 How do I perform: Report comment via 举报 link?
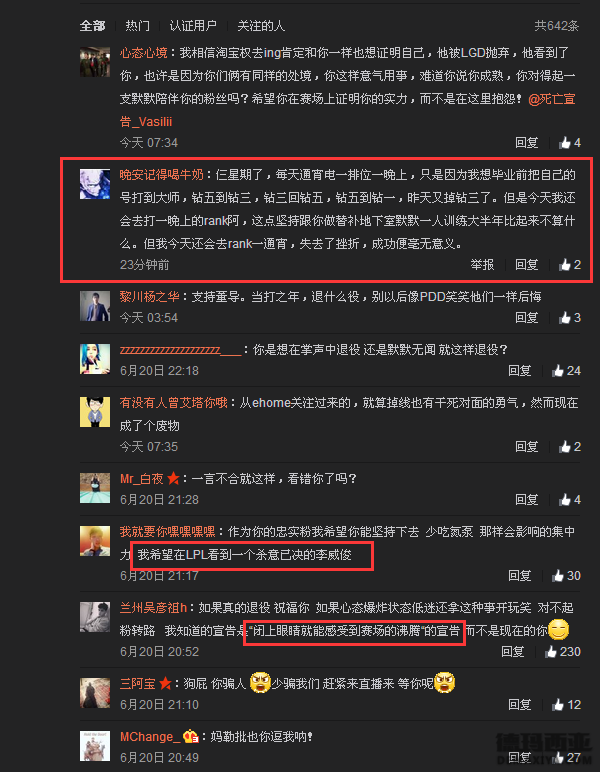coord(482,265)
